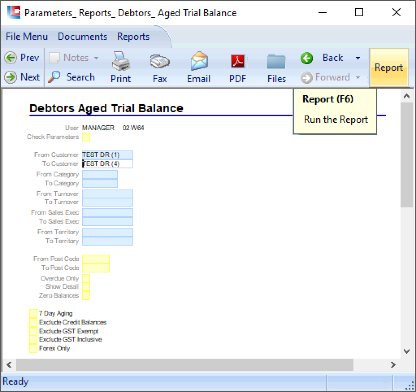The image size is (416, 392).
Task: Close the Aged Trial Balance window
Action: pyautogui.click(x=396, y=13)
